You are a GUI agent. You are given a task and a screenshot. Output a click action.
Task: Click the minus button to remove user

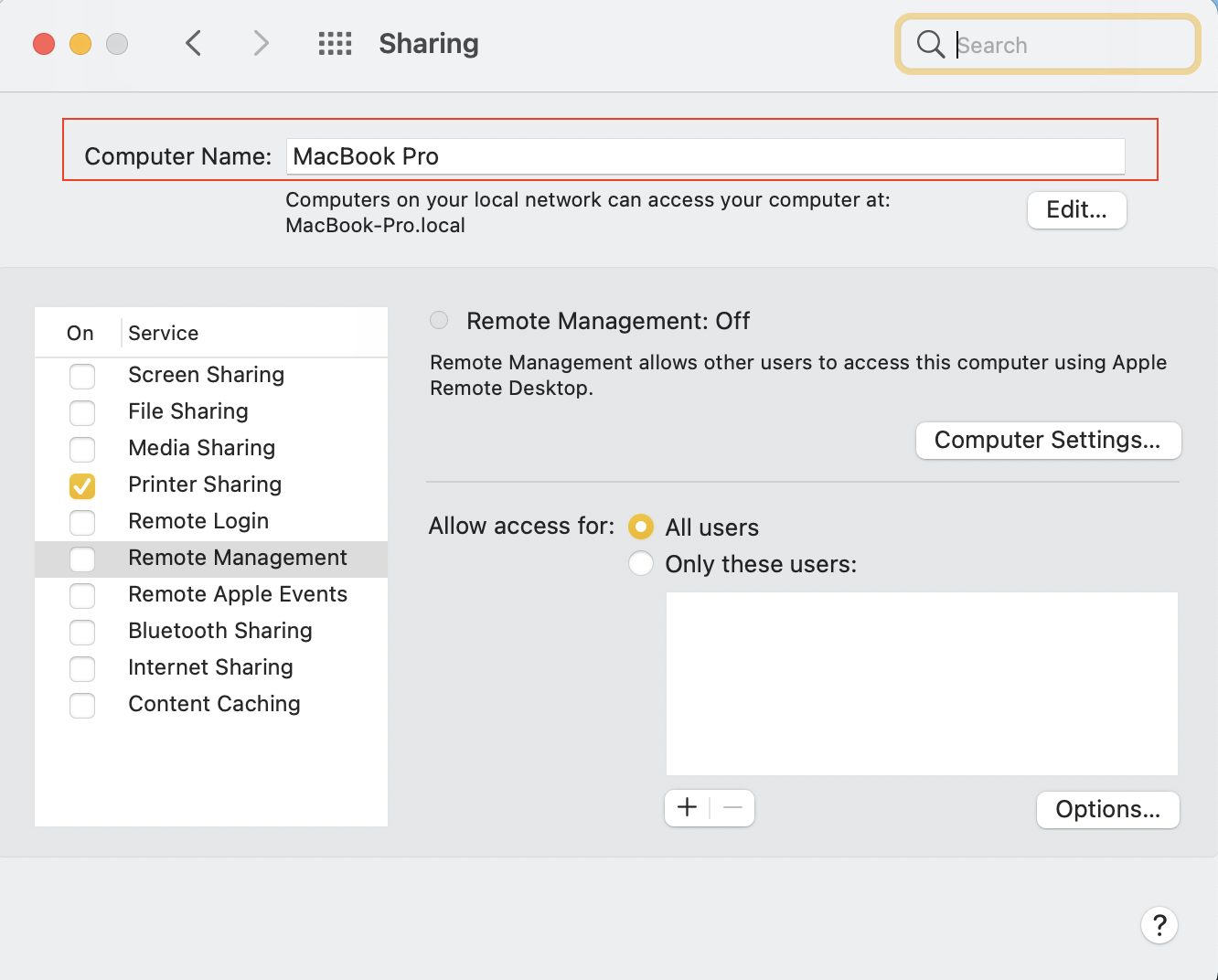[732, 808]
